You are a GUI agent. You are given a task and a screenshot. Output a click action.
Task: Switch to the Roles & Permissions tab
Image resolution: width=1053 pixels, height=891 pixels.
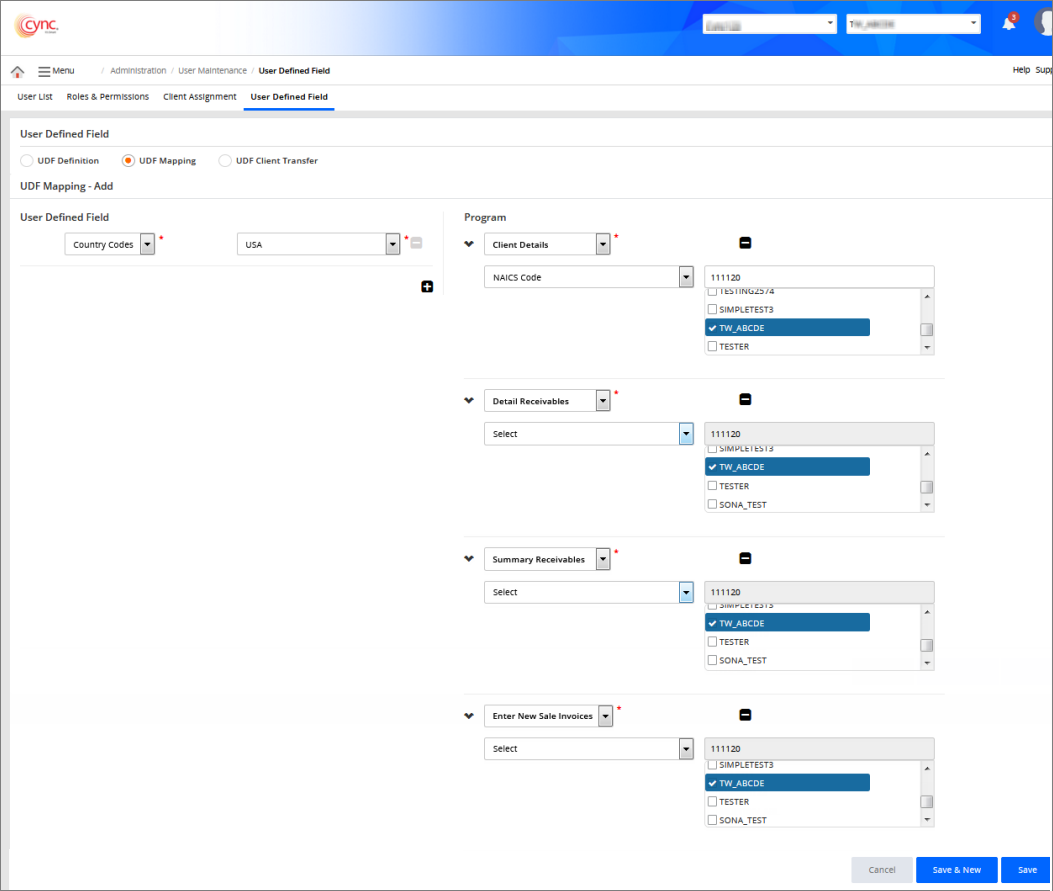108,97
